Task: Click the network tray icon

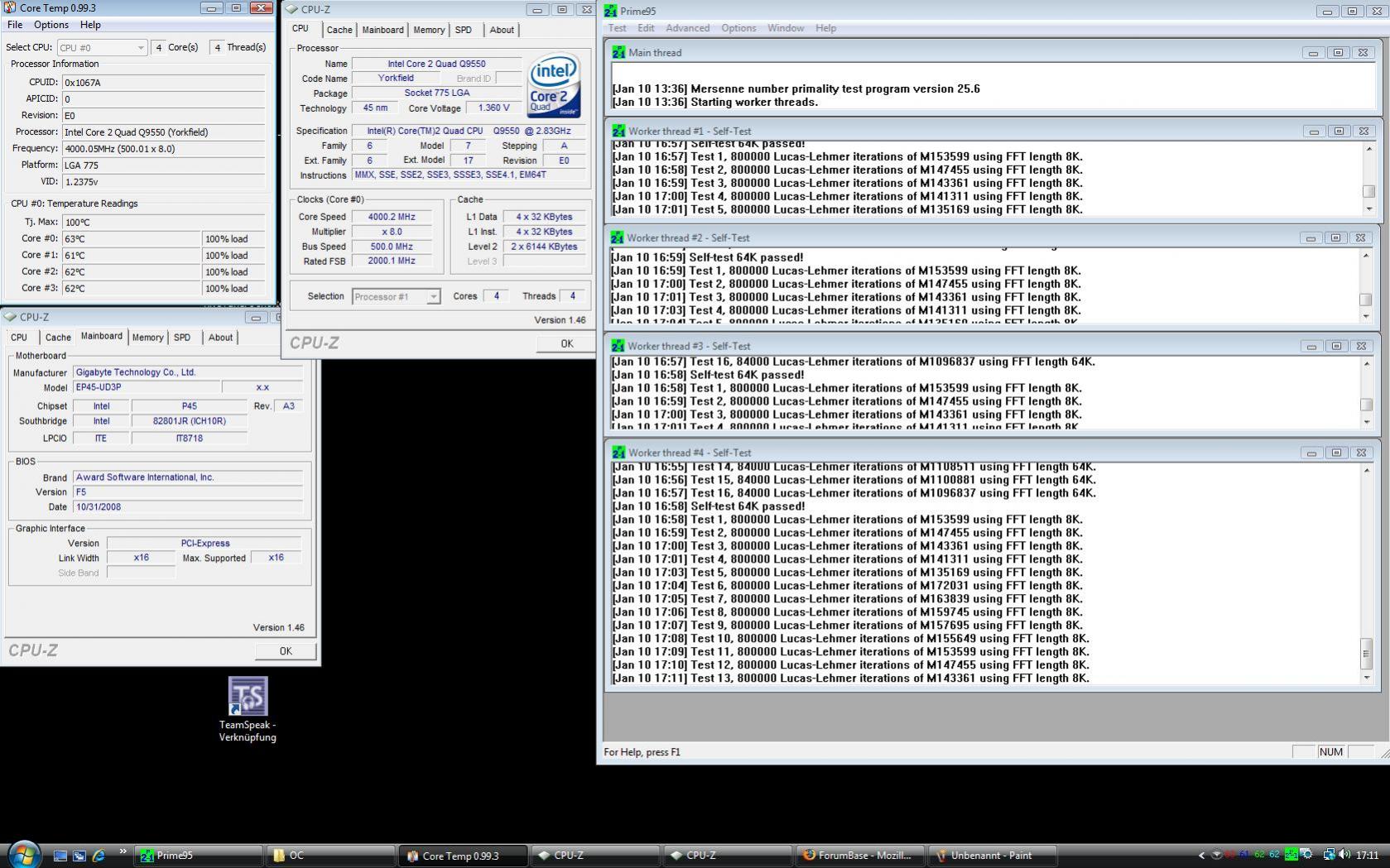Action: 1329,855
